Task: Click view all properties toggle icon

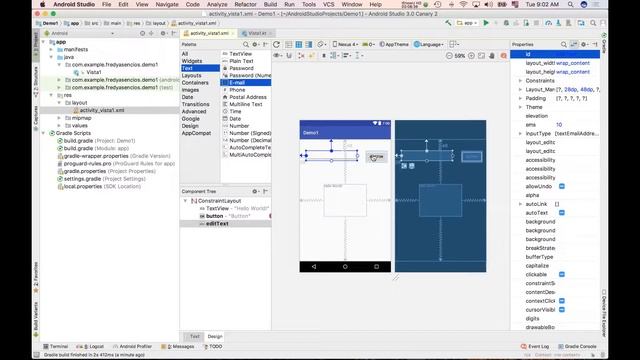Action: [574, 44]
